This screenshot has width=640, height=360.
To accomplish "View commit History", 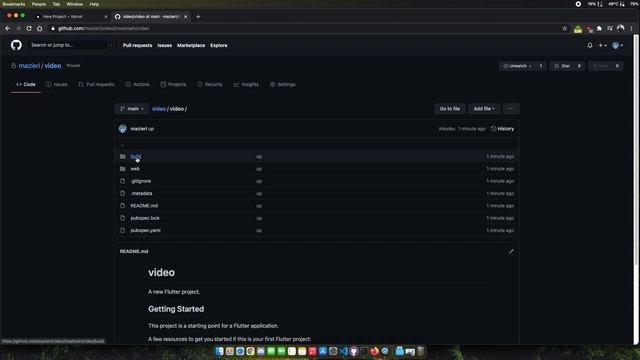I will click(x=502, y=129).
